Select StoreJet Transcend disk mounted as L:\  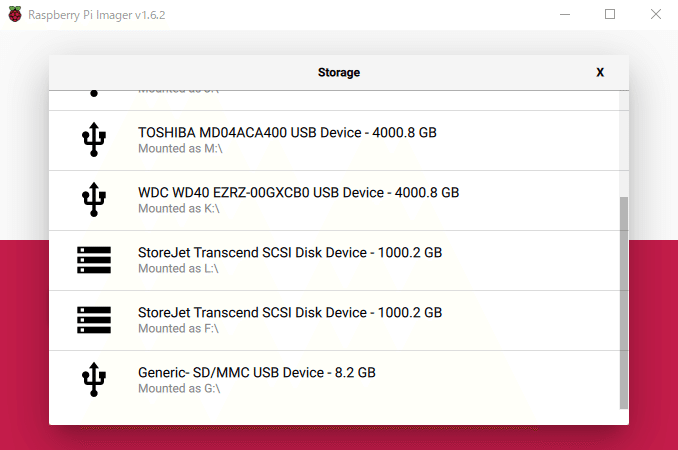click(x=334, y=261)
